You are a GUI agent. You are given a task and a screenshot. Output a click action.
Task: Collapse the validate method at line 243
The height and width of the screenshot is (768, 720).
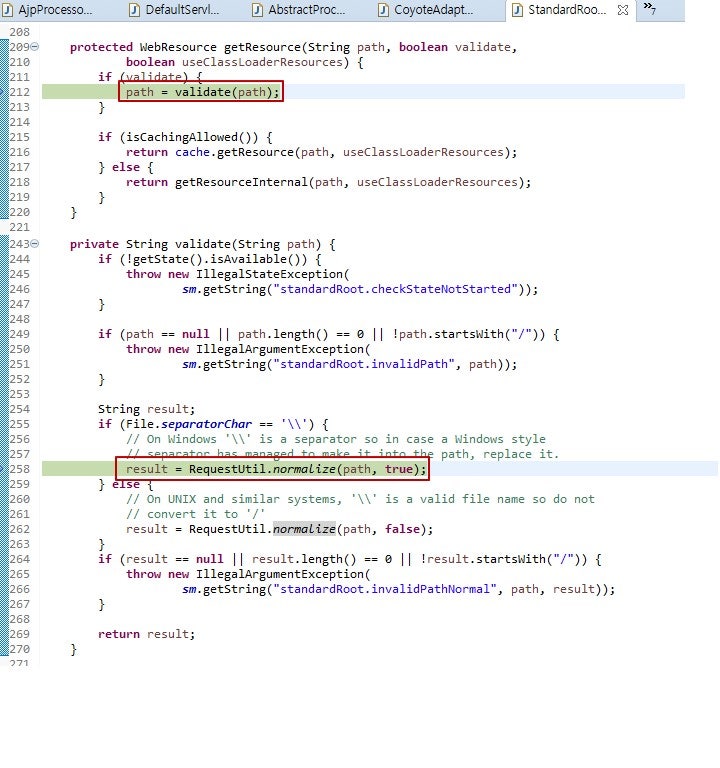[35, 243]
